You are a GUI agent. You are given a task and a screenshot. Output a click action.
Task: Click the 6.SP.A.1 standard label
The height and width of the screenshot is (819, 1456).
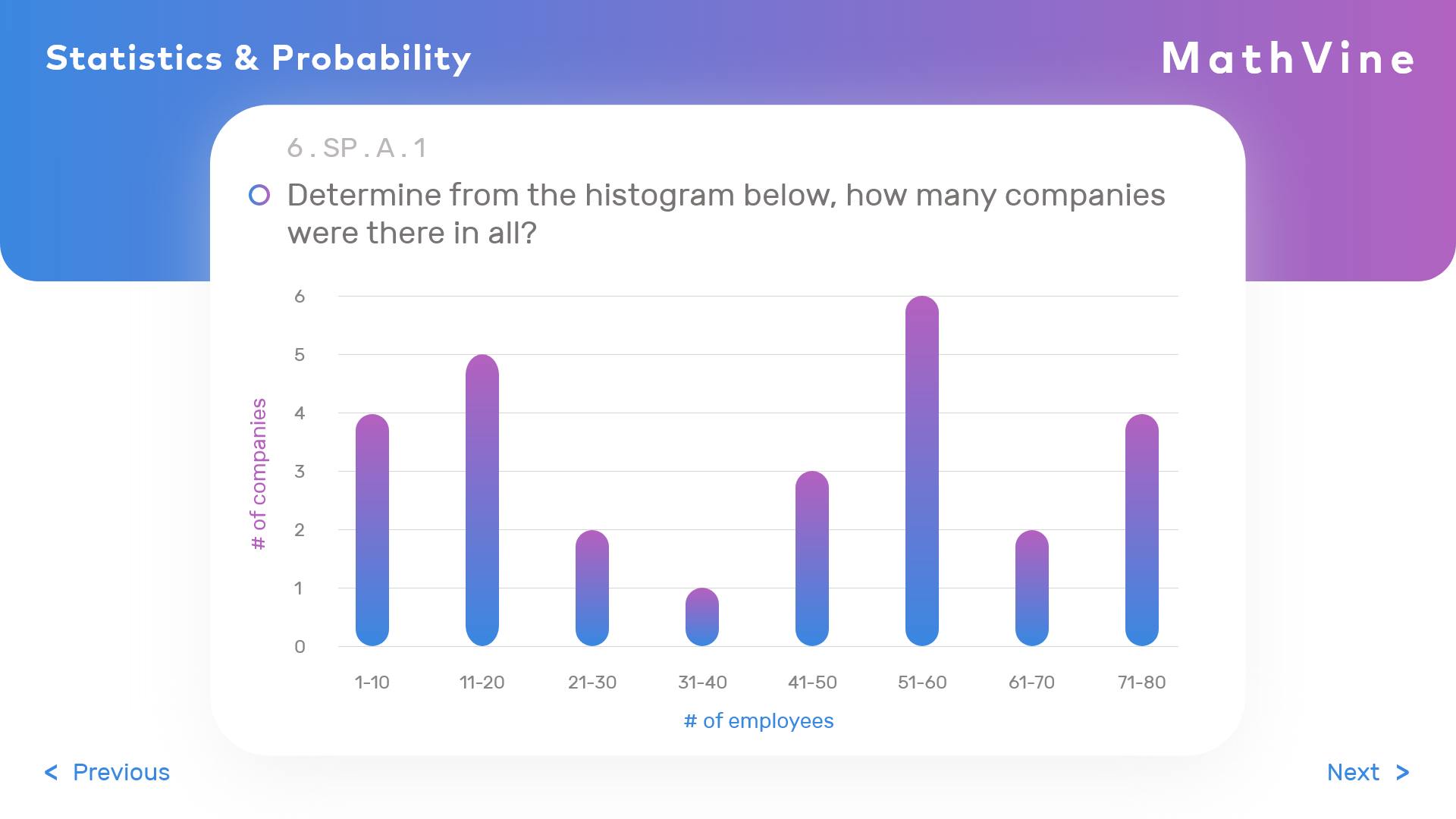pyautogui.click(x=356, y=148)
